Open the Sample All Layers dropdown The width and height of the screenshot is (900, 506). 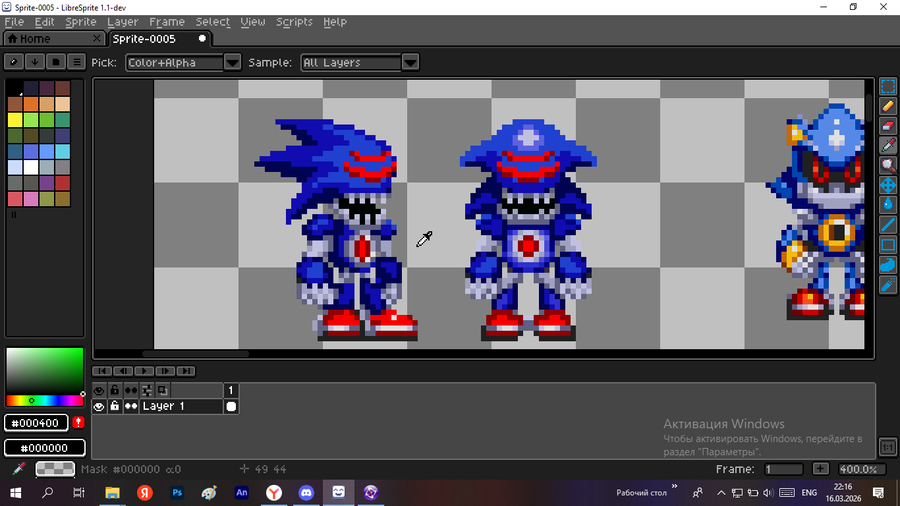[x=351, y=62]
